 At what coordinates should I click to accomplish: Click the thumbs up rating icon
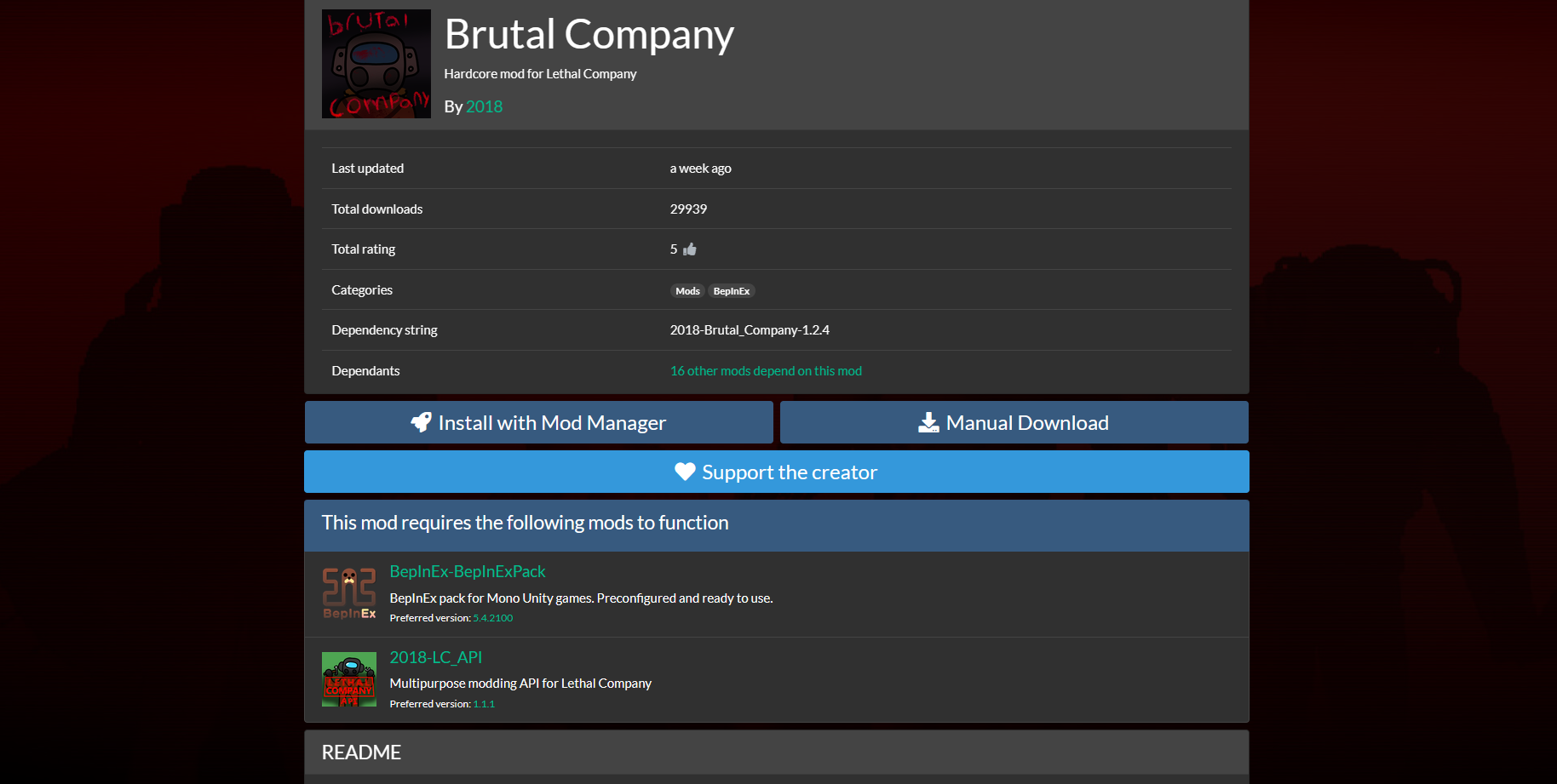tap(688, 249)
